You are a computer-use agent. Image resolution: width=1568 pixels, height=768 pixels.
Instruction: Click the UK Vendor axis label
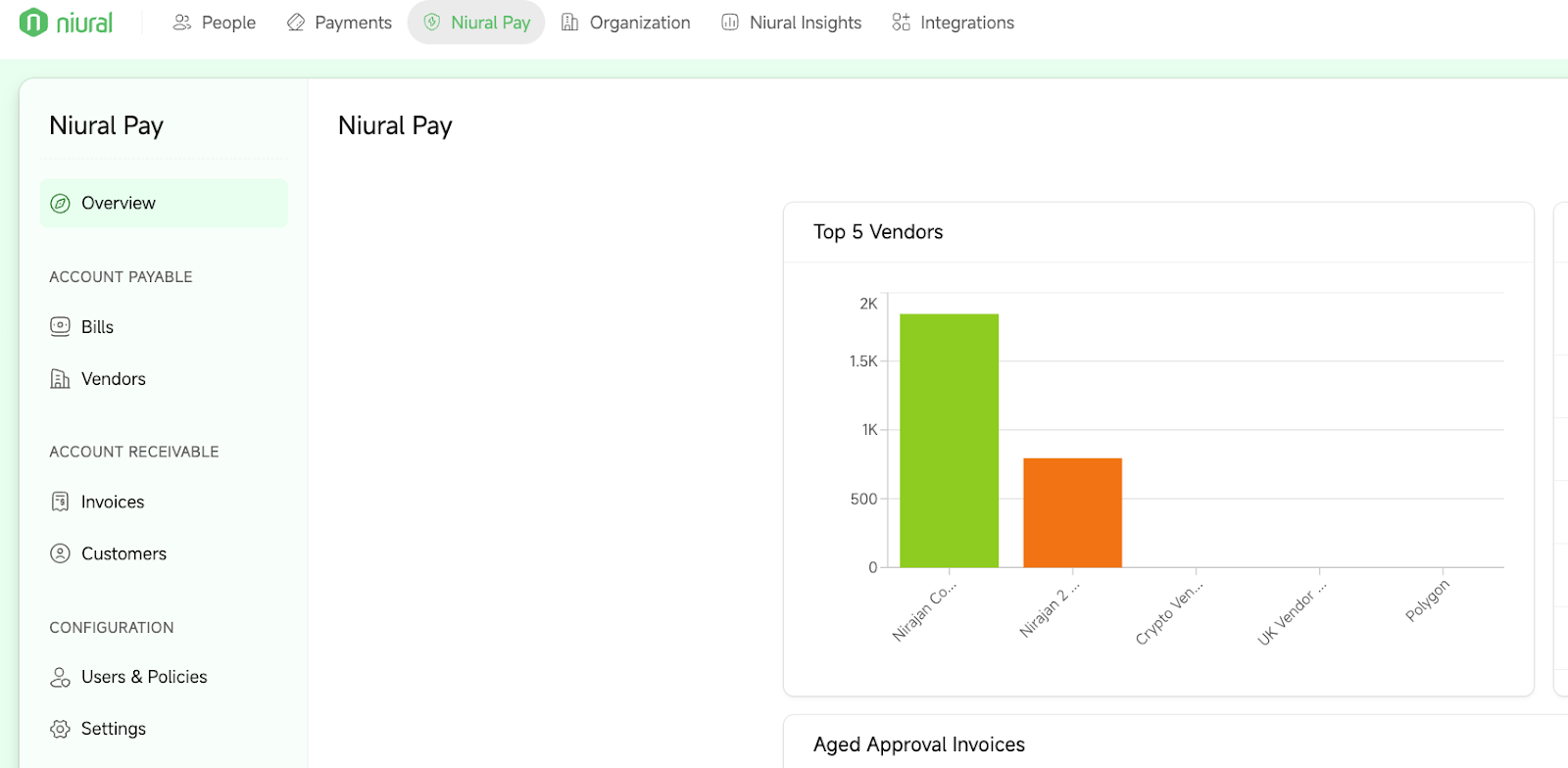coord(1292,614)
